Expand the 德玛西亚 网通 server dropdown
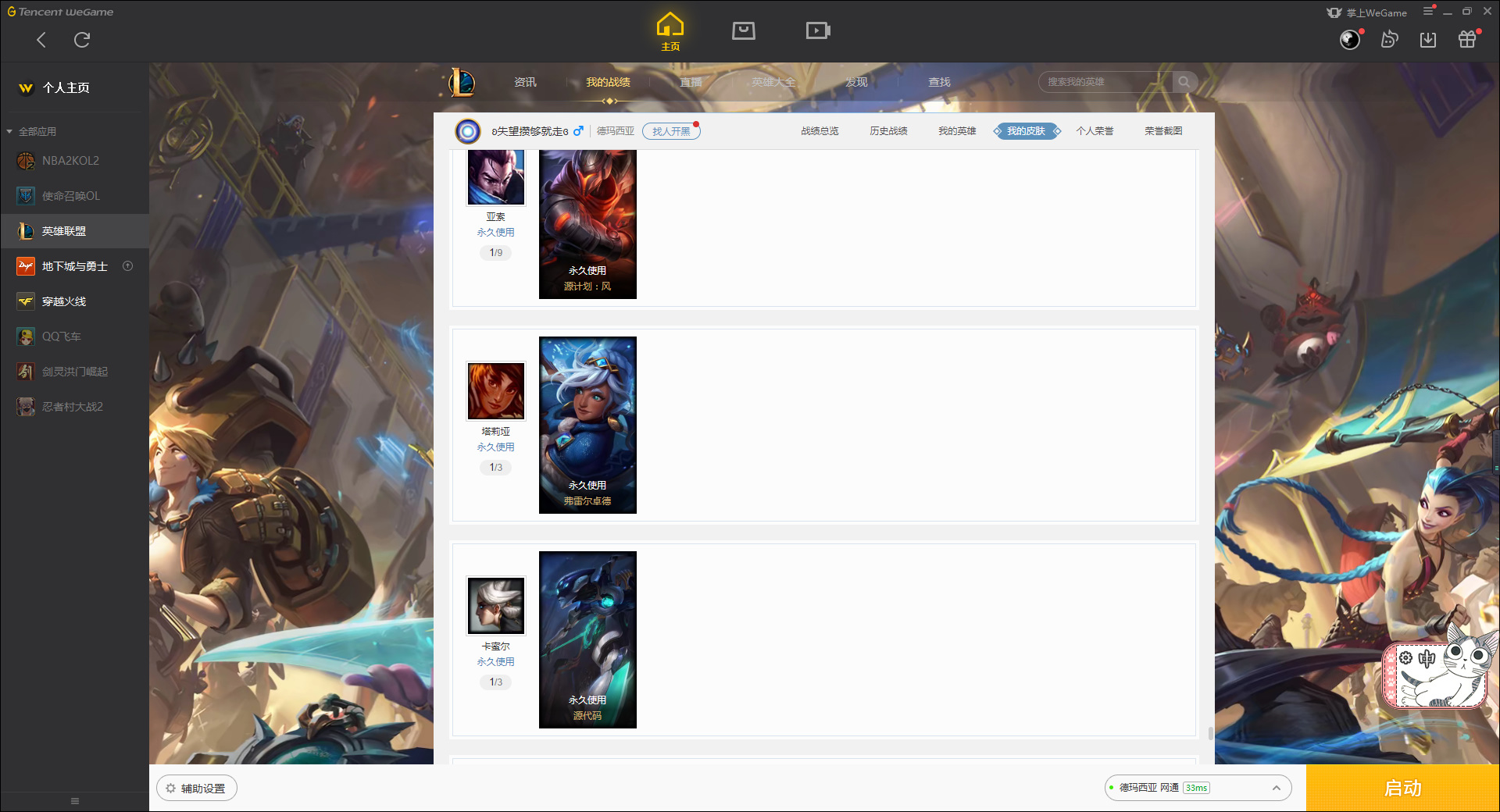Screen dimensions: 1500x812 tap(1198, 788)
